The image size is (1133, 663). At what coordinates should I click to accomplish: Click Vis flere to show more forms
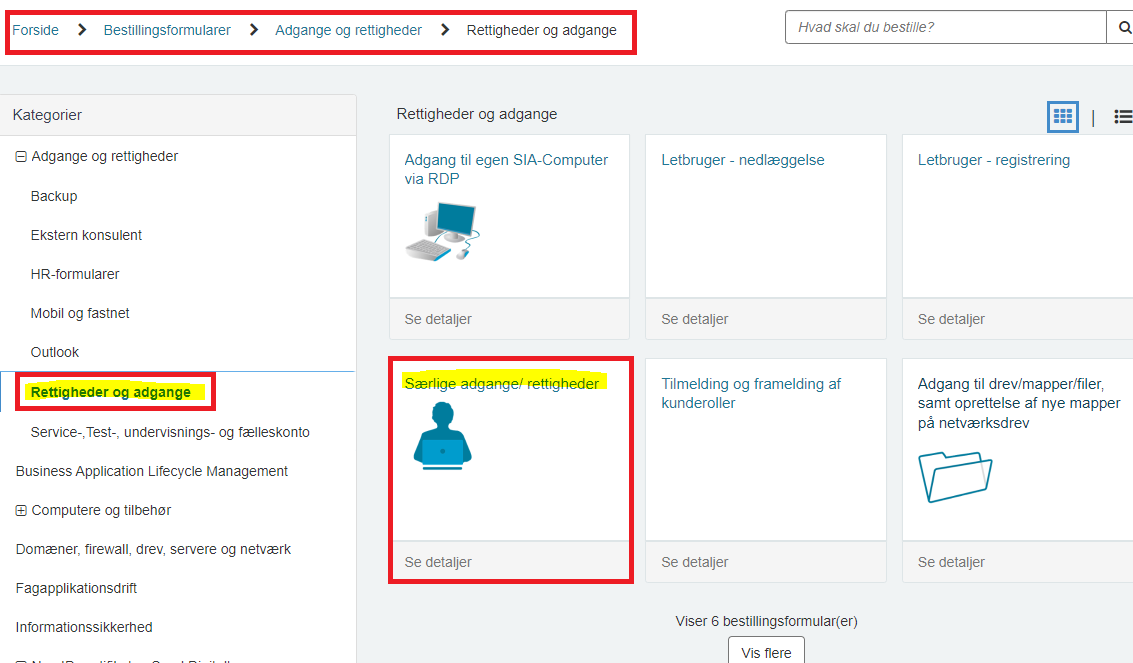pyautogui.click(x=765, y=651)
